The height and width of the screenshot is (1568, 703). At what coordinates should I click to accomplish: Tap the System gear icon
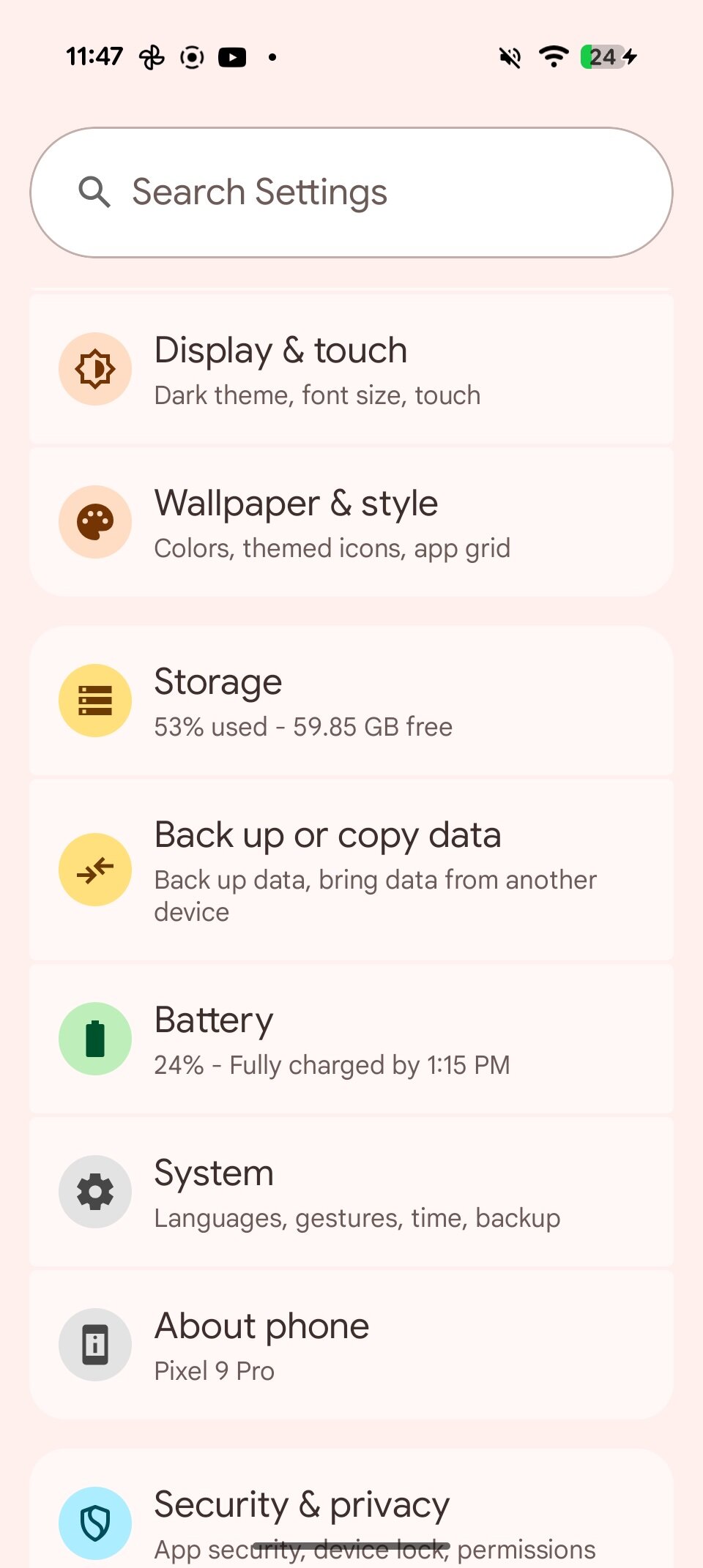[x=95, y=1192]
